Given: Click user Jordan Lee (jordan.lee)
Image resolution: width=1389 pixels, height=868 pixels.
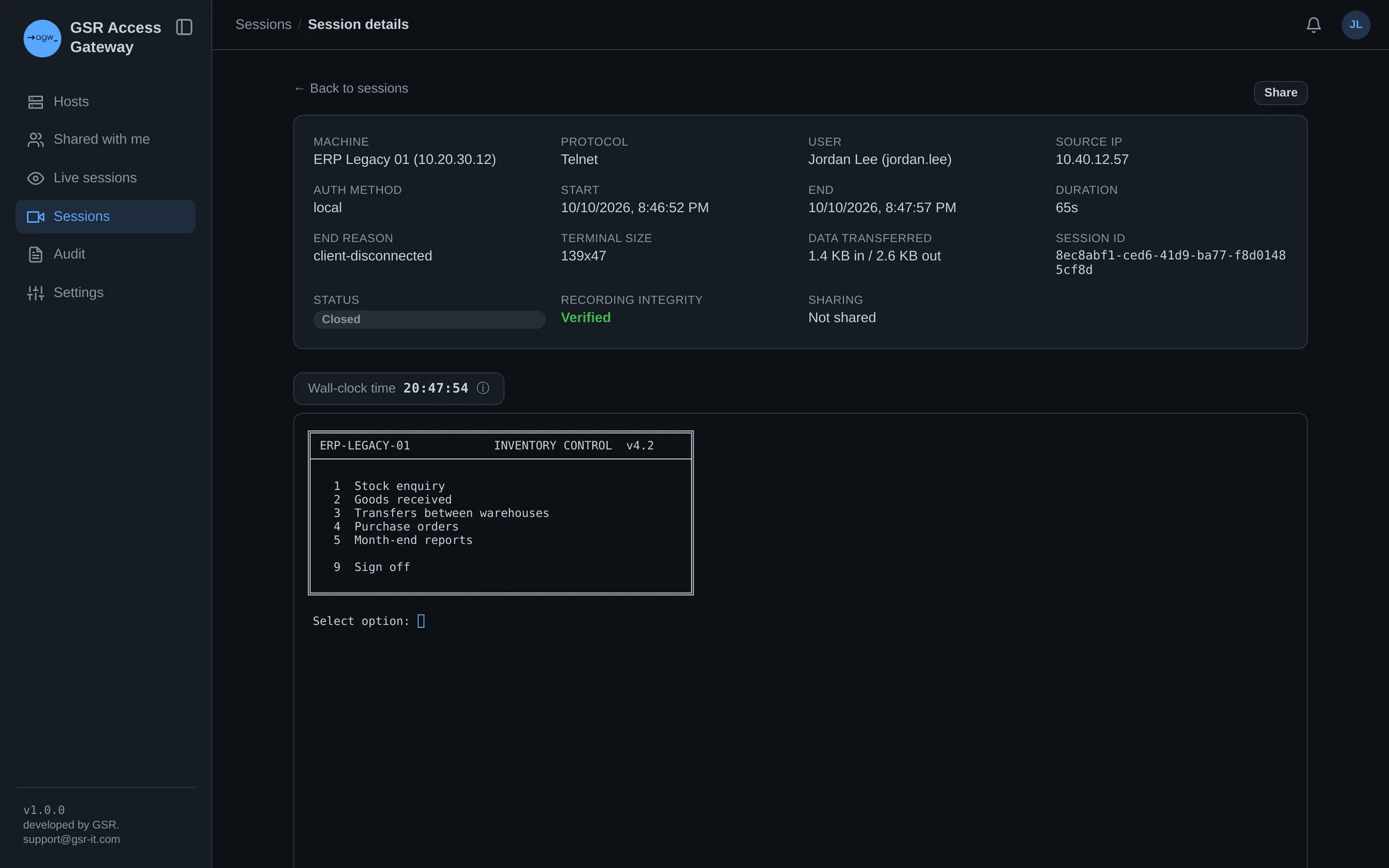Looking at the screenshot, I should click(x=880, y=160).
